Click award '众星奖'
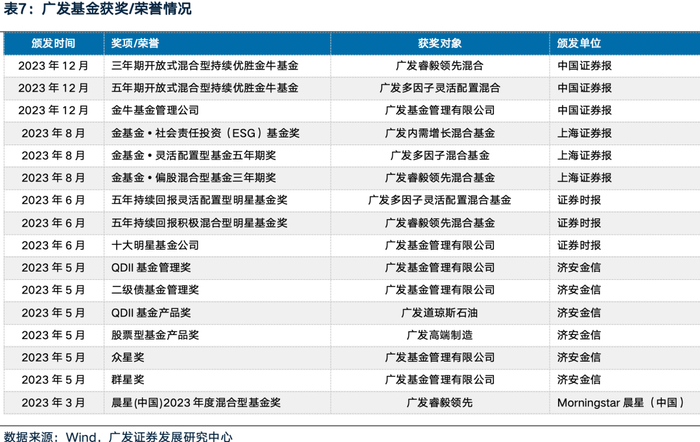Viewport: 700px width, 442px height. [x=128, y=357]
